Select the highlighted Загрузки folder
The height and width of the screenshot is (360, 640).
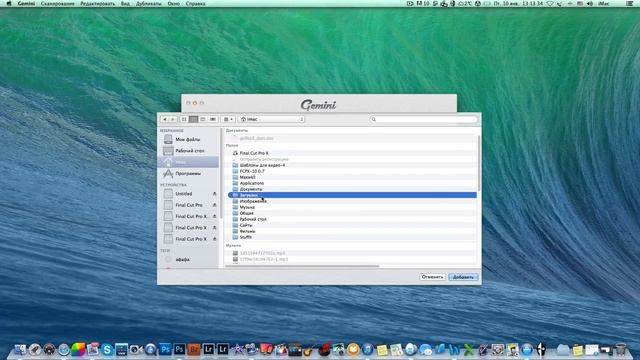point(352,195)
